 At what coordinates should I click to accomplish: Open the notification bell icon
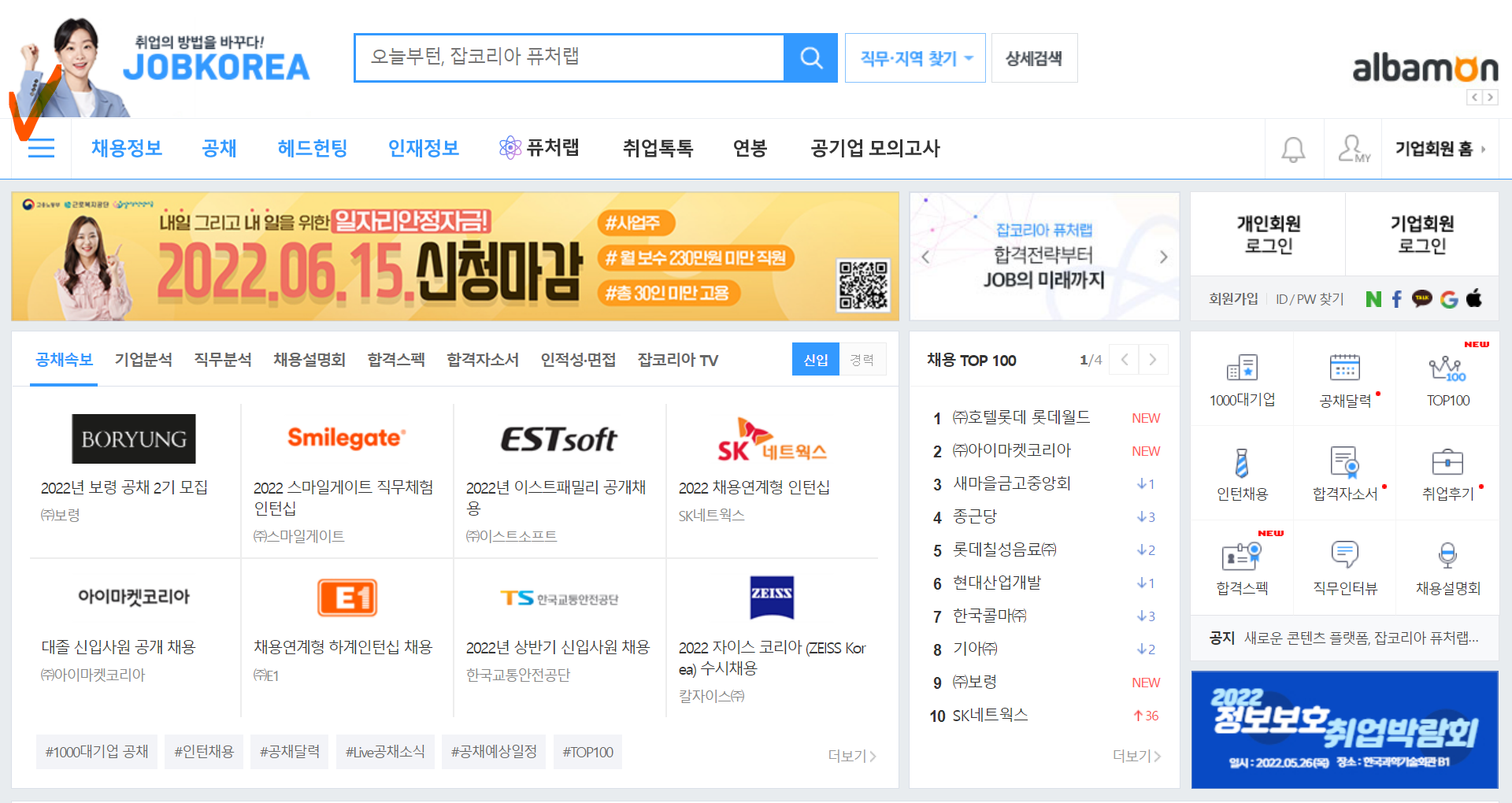[1293, 149]
